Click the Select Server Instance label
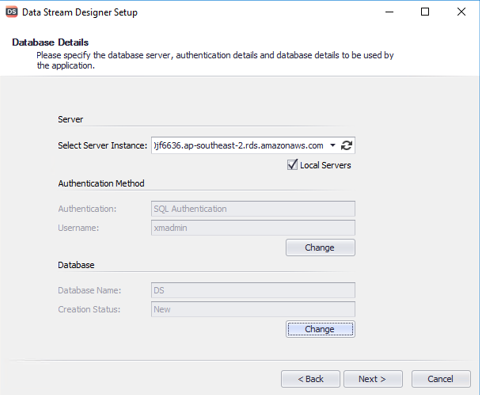Screen dimensions: 480x395 click(102, 146)
